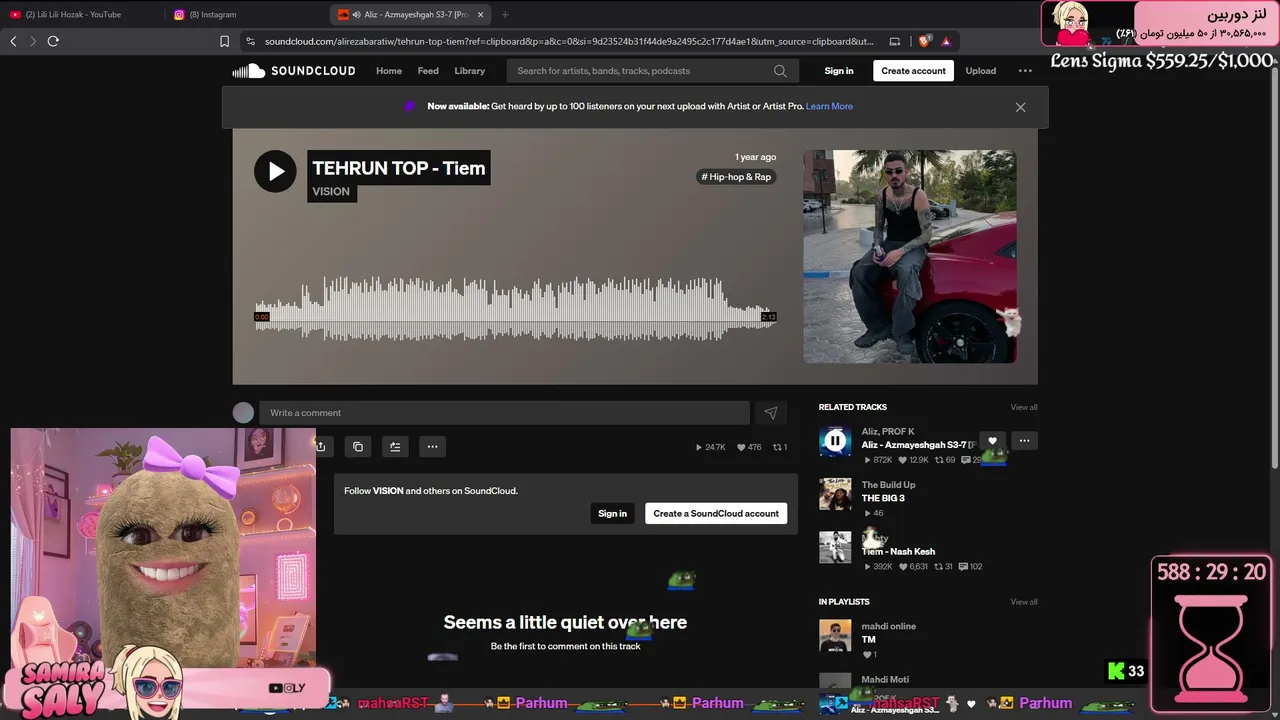Like the Aliz - Azmayeshgah related track
This screenshot has height=720, width=1280.
[x=992, y=440]
